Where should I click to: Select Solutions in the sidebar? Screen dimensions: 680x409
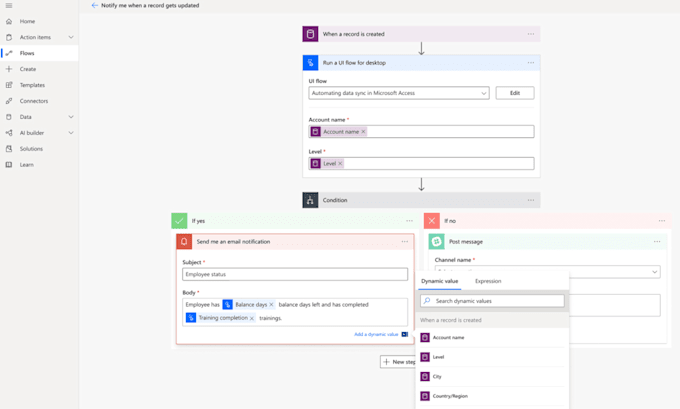coord(31,149)
